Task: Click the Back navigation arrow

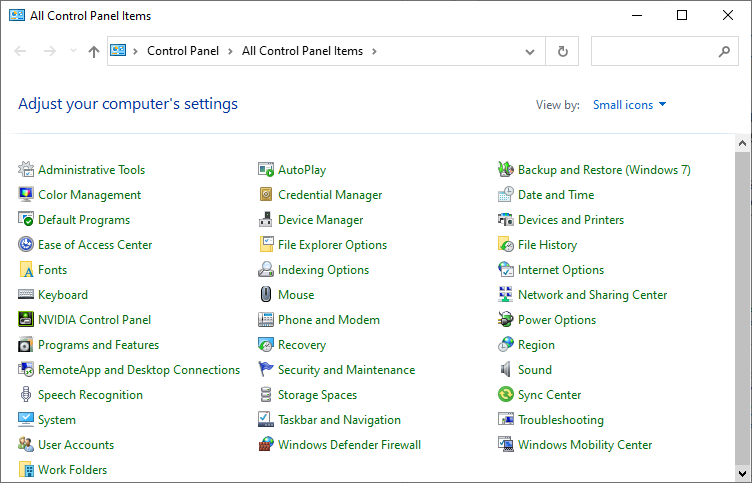Action: click(20, 51)
